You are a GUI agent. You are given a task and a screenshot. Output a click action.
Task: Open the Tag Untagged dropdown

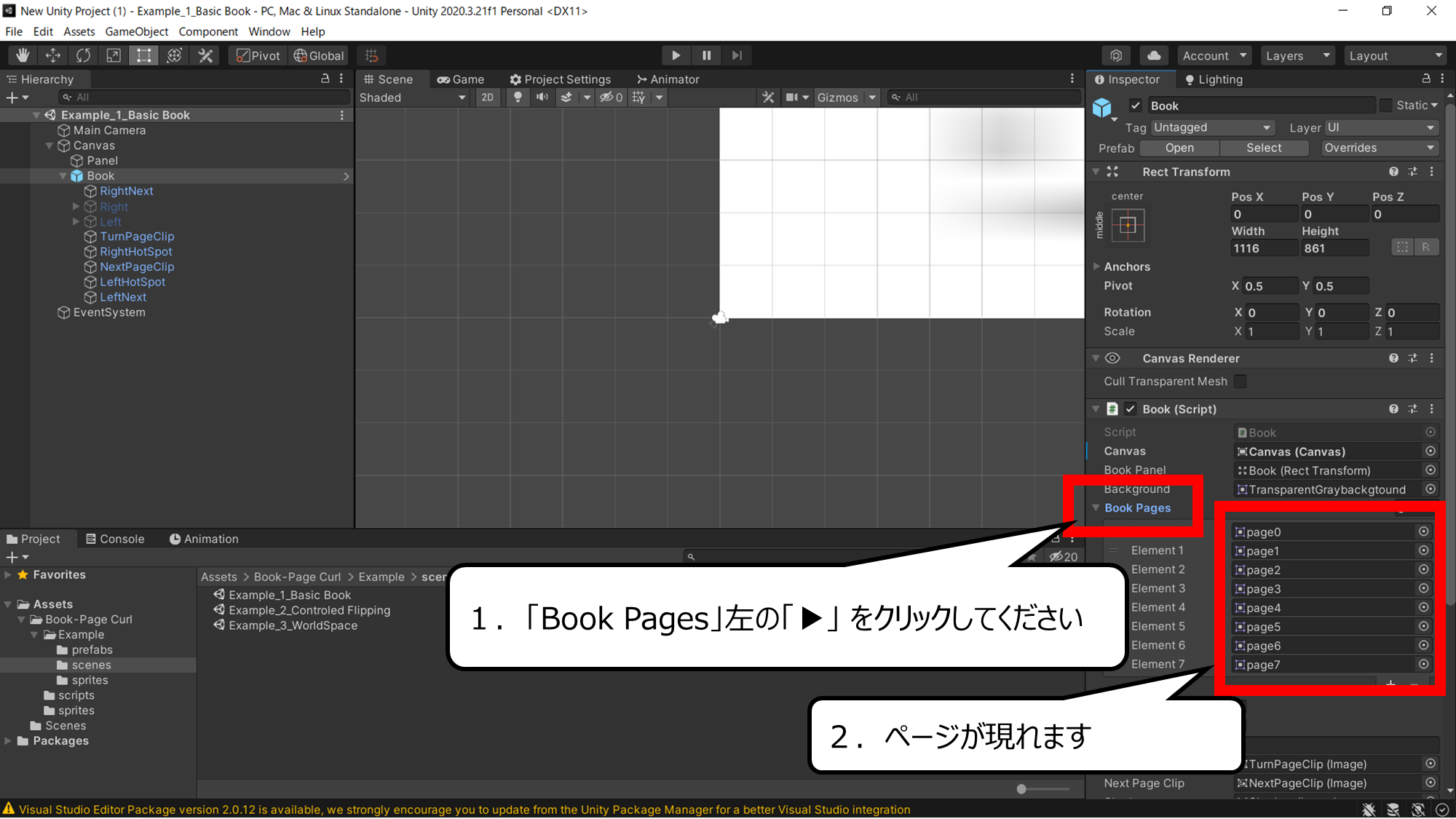[x=1213, y=127]
